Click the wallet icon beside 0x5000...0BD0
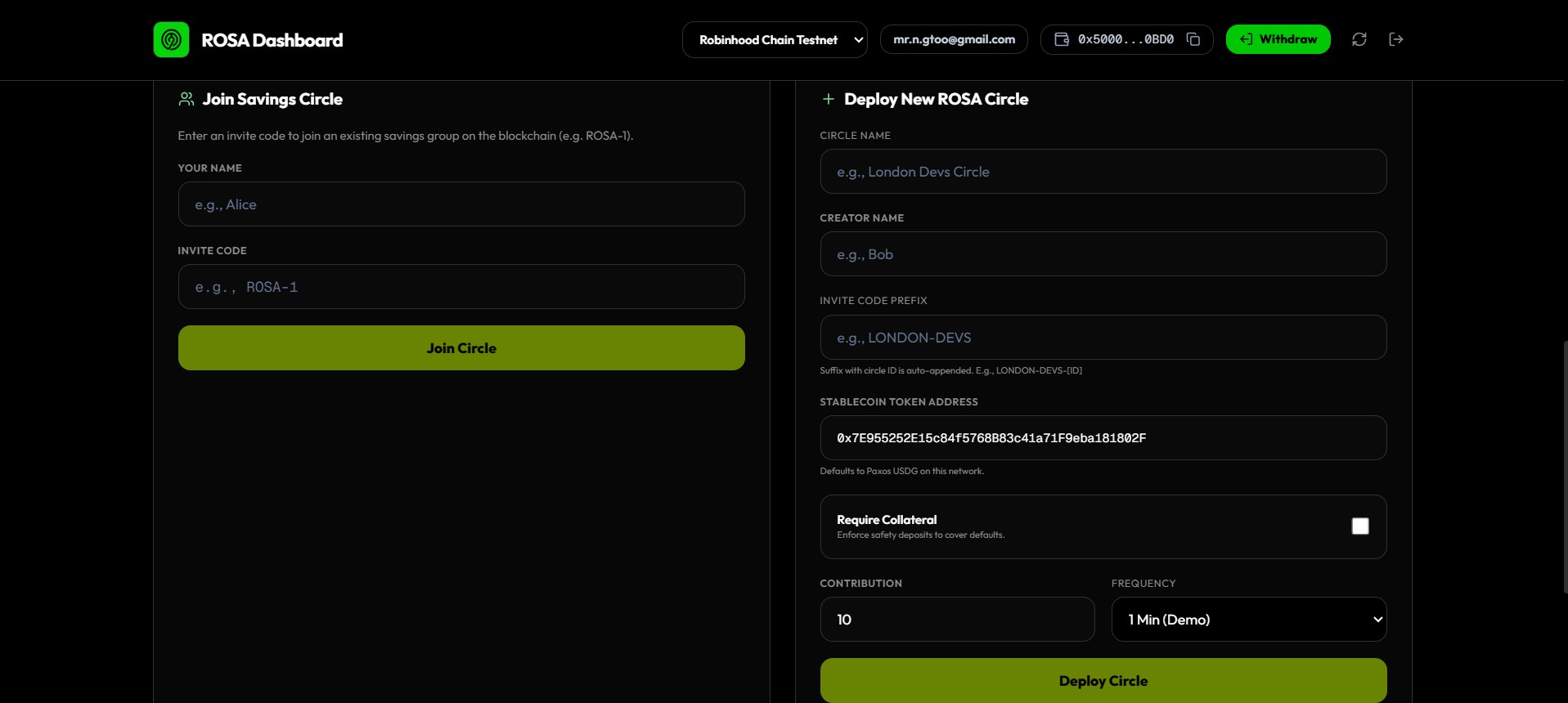The width and height of the screenshot is (1568, 703). tap(1062, 39)
